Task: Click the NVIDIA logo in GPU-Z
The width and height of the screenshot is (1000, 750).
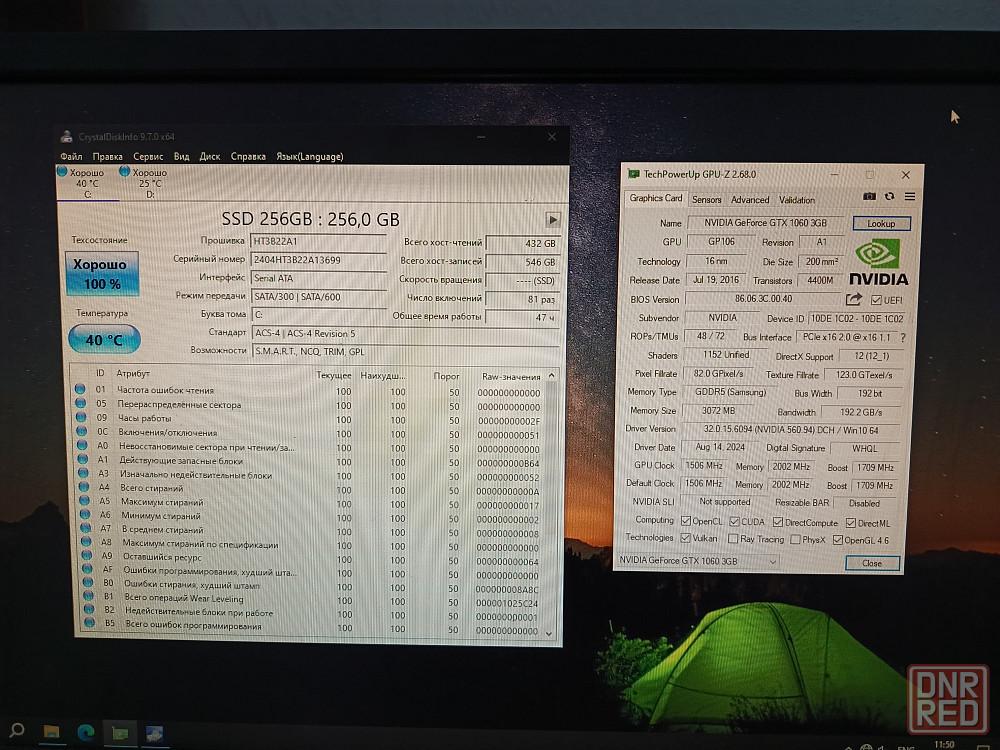Action: coord(878,263)
